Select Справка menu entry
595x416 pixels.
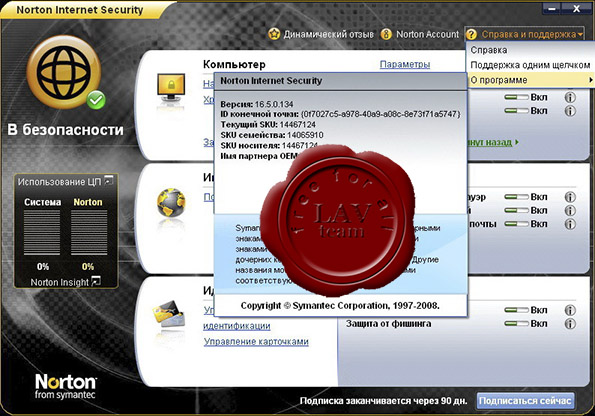click(489, 50)
